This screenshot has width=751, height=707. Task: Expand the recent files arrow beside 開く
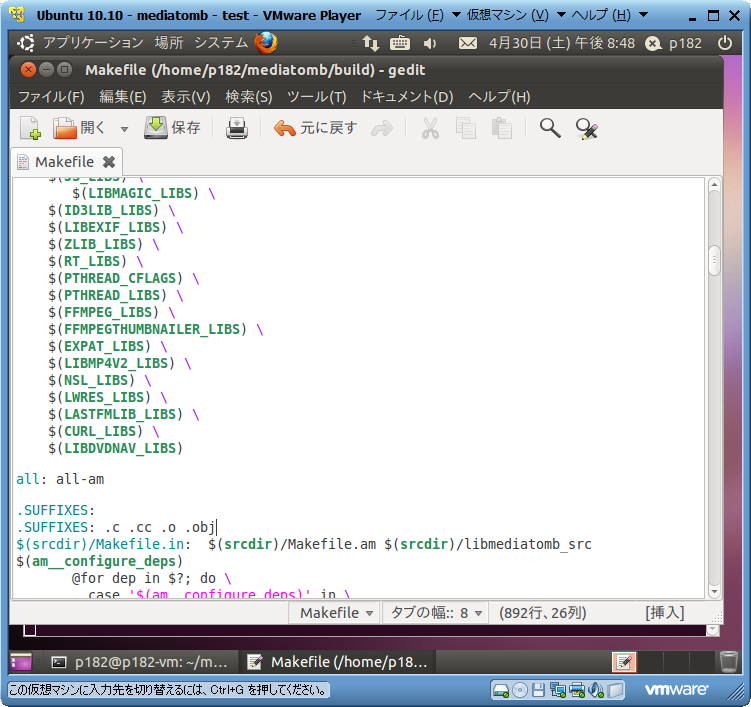point(125,129)
